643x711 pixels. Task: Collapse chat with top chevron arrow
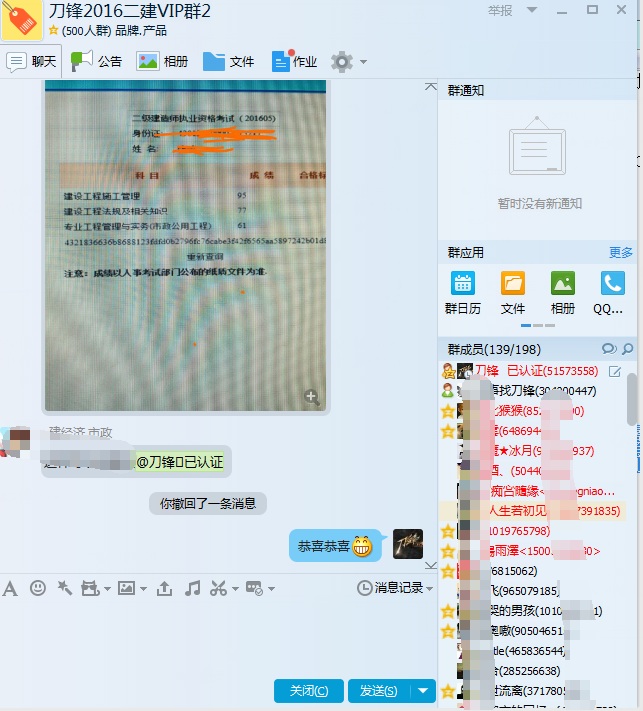431,86
